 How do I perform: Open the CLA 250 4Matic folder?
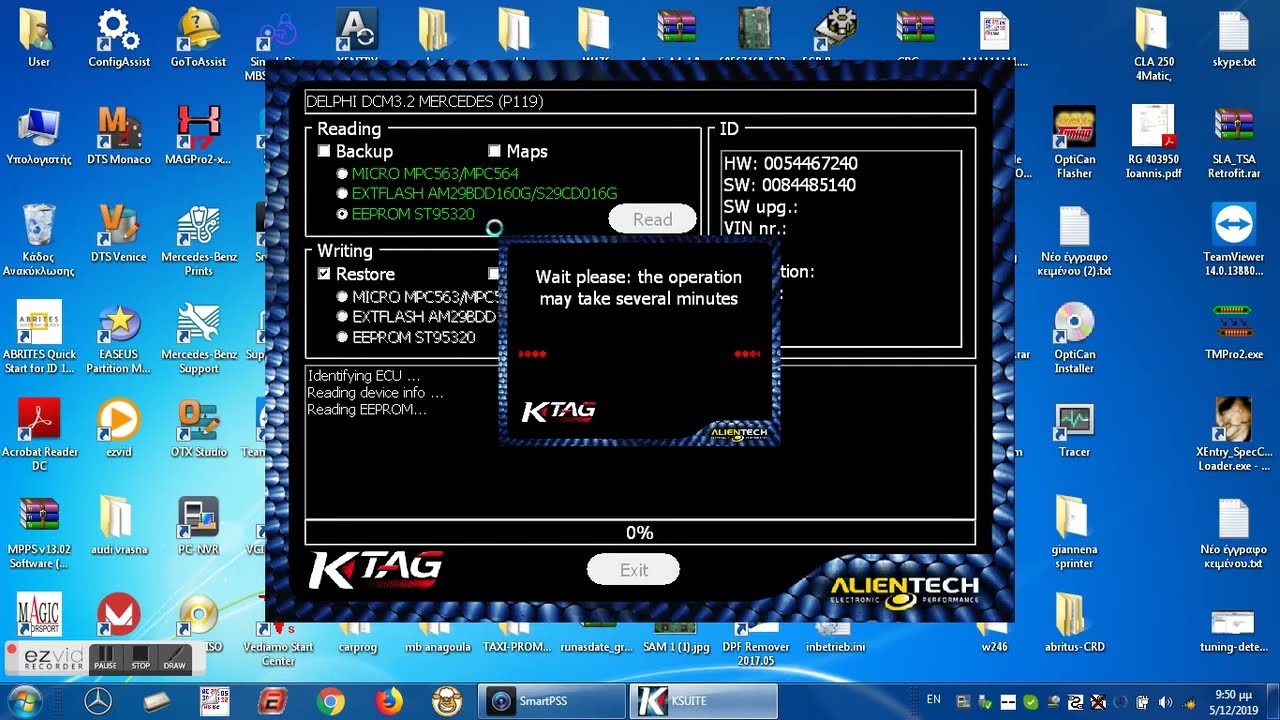click(1152, 45)
